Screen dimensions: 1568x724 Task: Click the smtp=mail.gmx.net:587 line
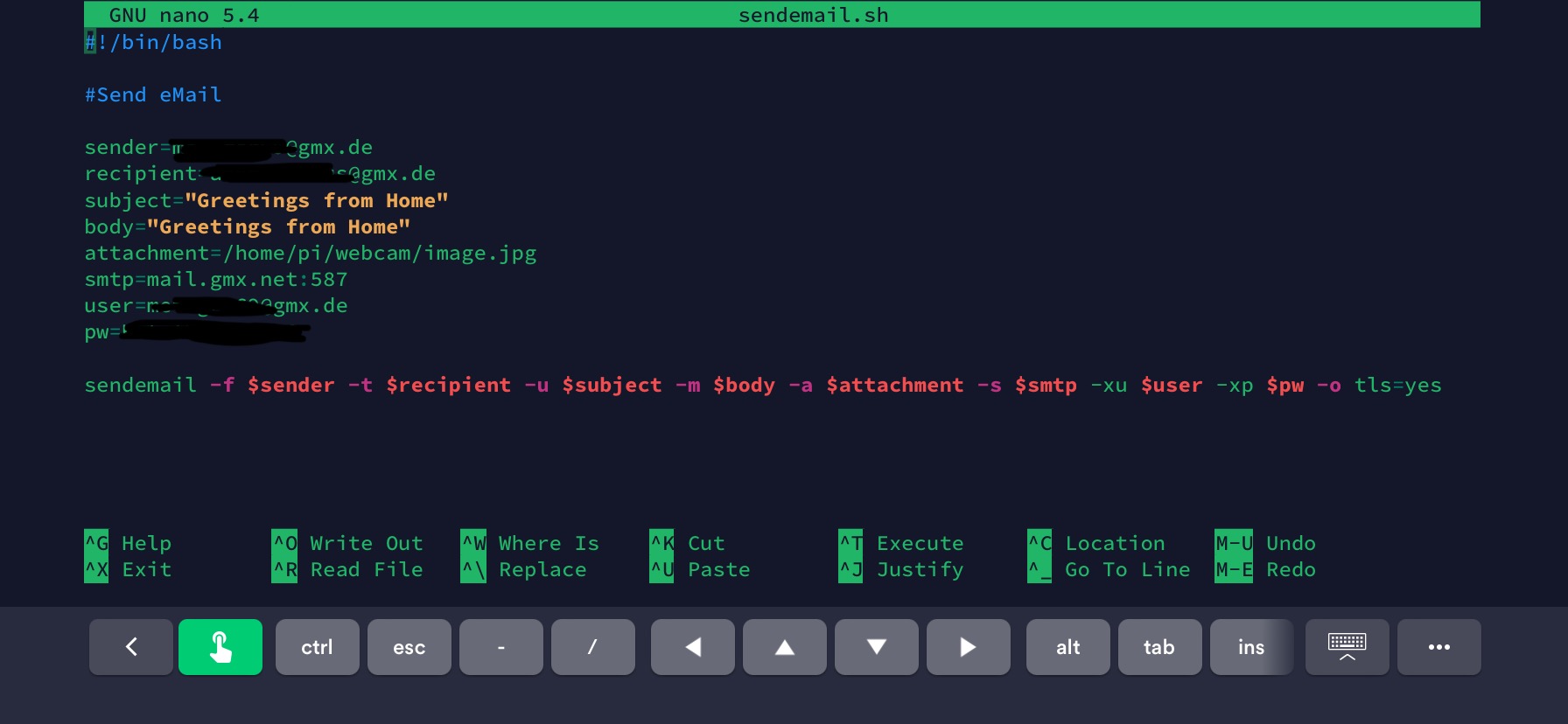[216, 279]
